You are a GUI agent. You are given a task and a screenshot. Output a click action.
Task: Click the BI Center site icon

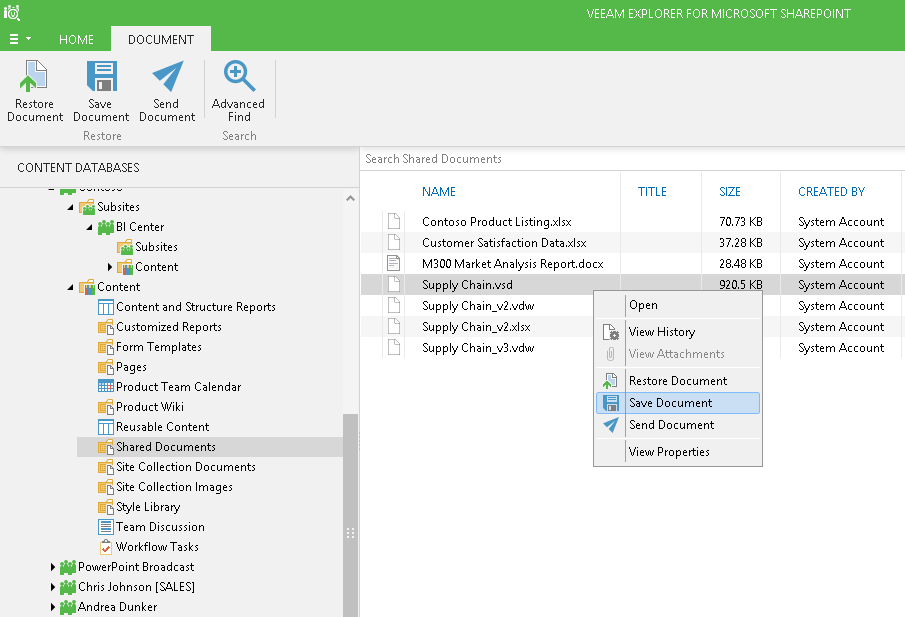(x=106, y=227)
